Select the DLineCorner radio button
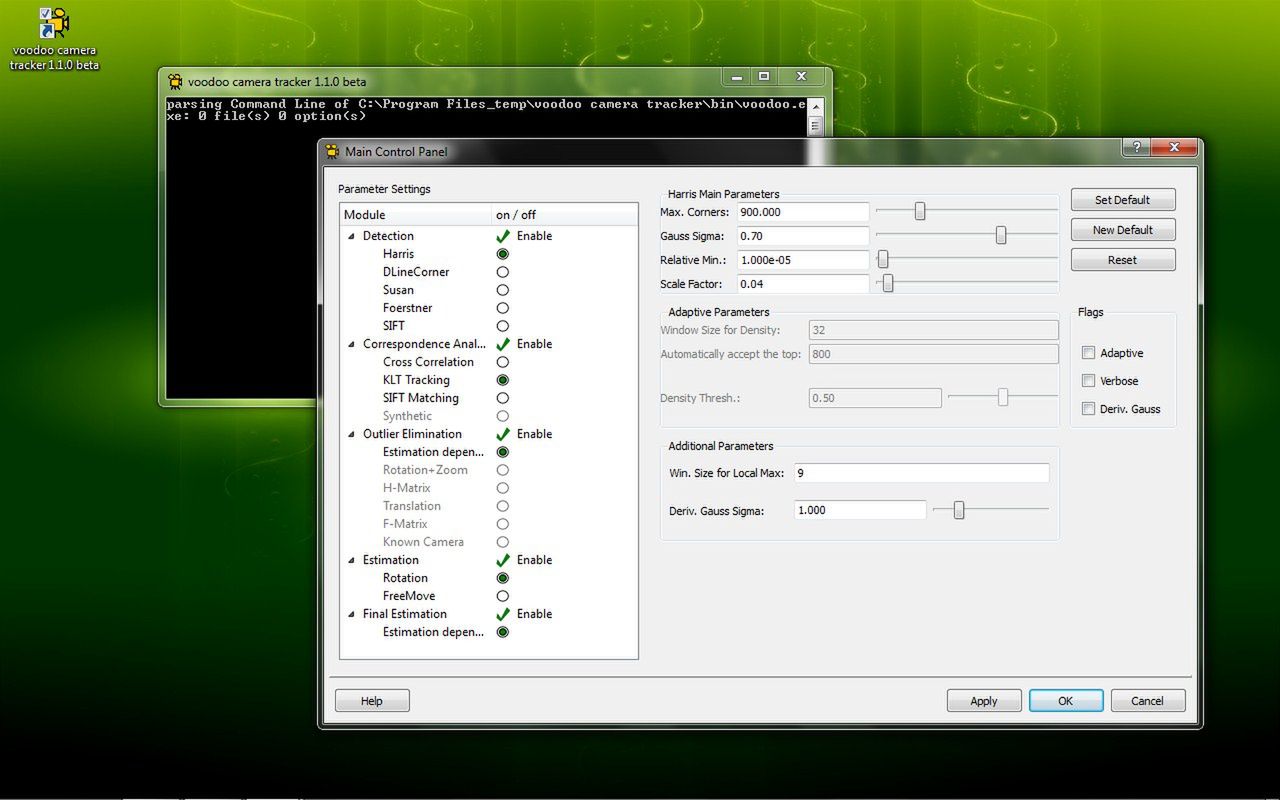This screenshot has height=800, width=1280. [503, 272]
